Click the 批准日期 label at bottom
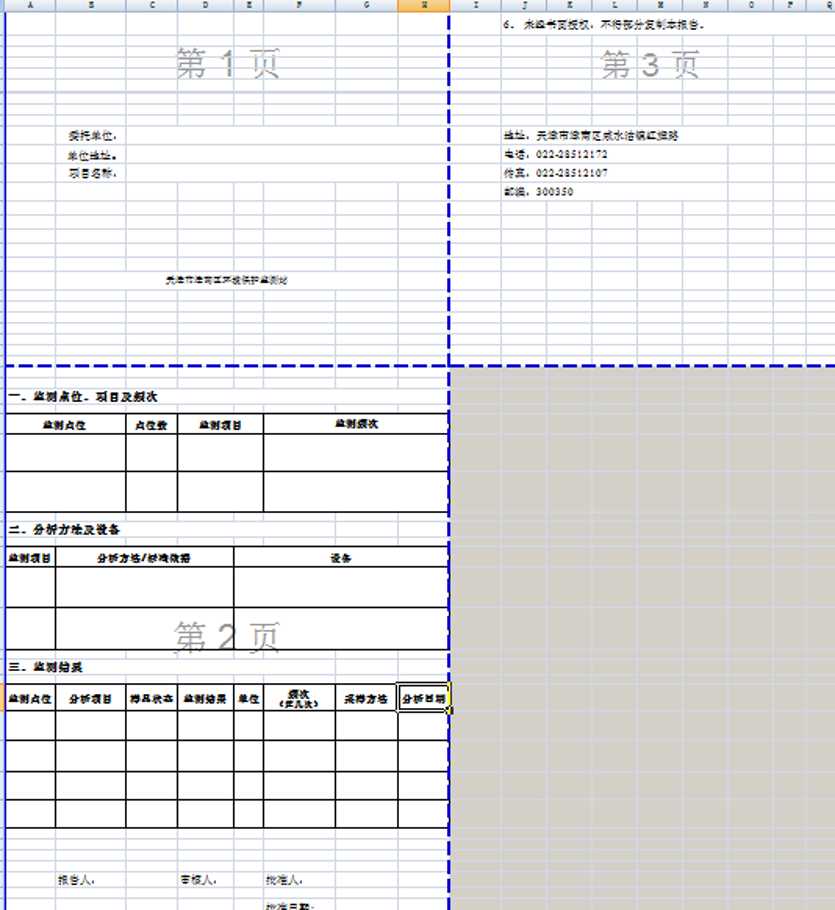The height and width of the screenshot is (910, 835). [x=290, y=905]
